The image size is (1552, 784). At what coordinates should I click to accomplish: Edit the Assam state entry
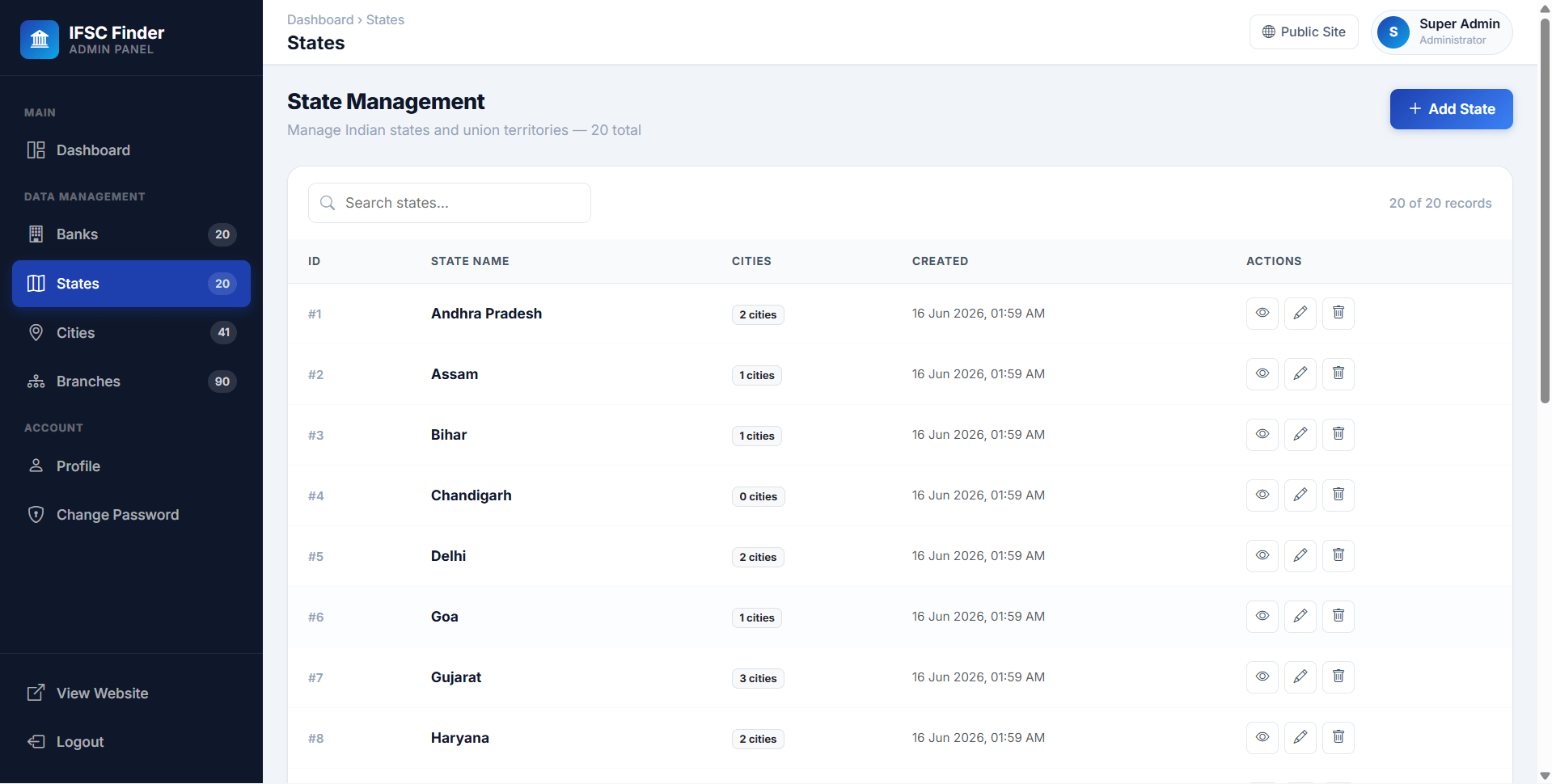click(1300, 373)
